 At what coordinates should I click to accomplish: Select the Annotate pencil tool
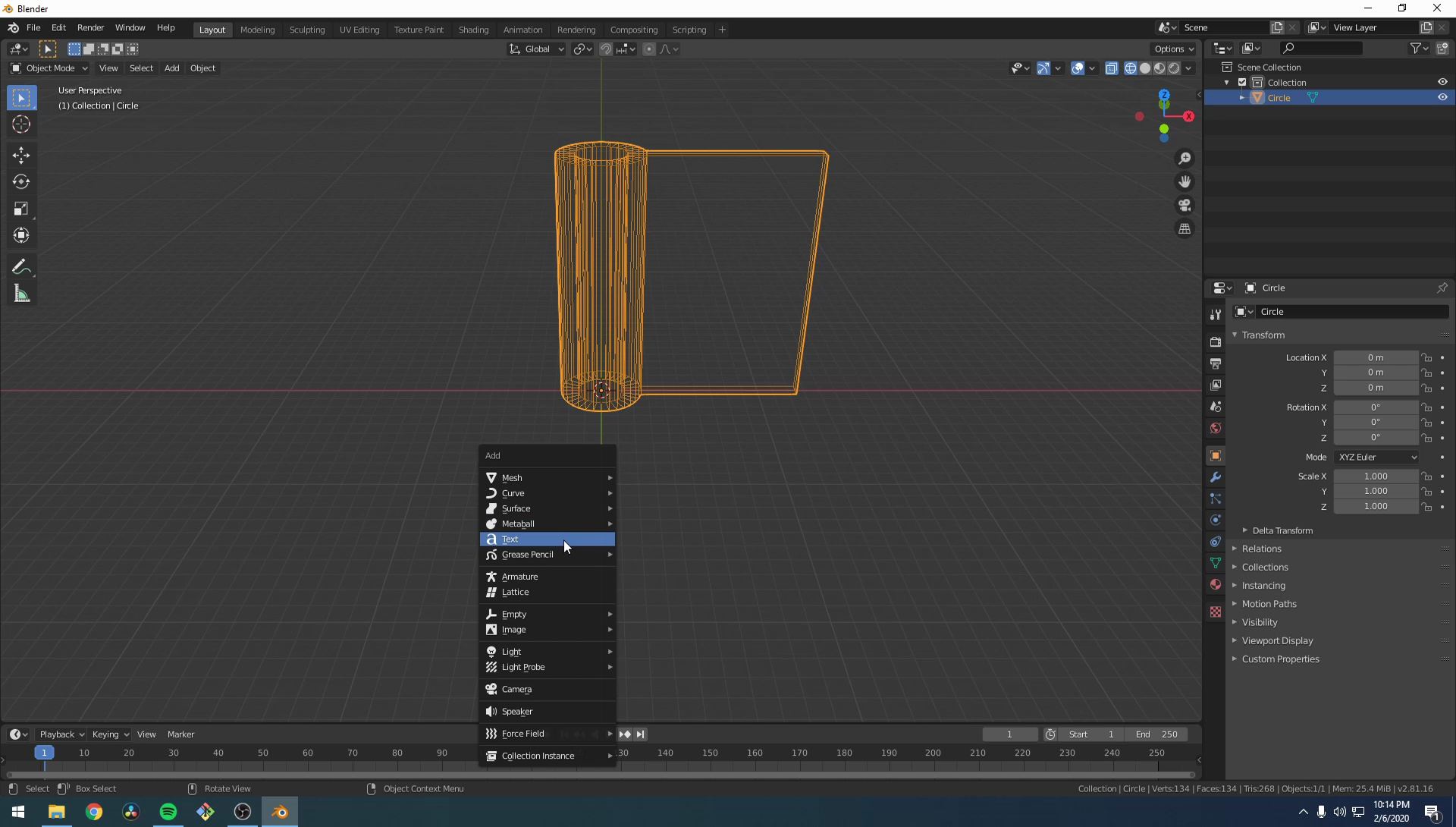21,267
